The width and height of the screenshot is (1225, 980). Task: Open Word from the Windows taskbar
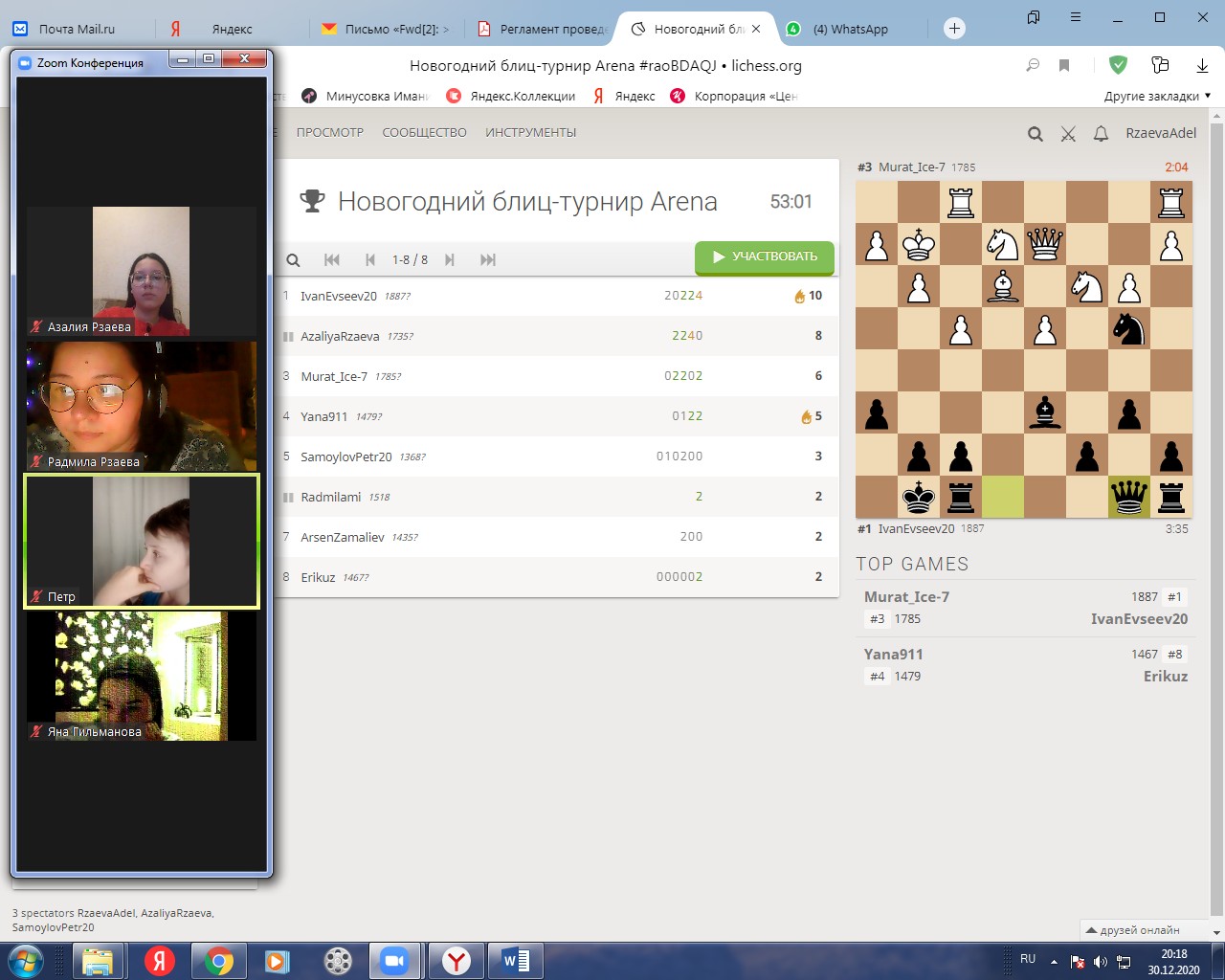coord(516,960)
